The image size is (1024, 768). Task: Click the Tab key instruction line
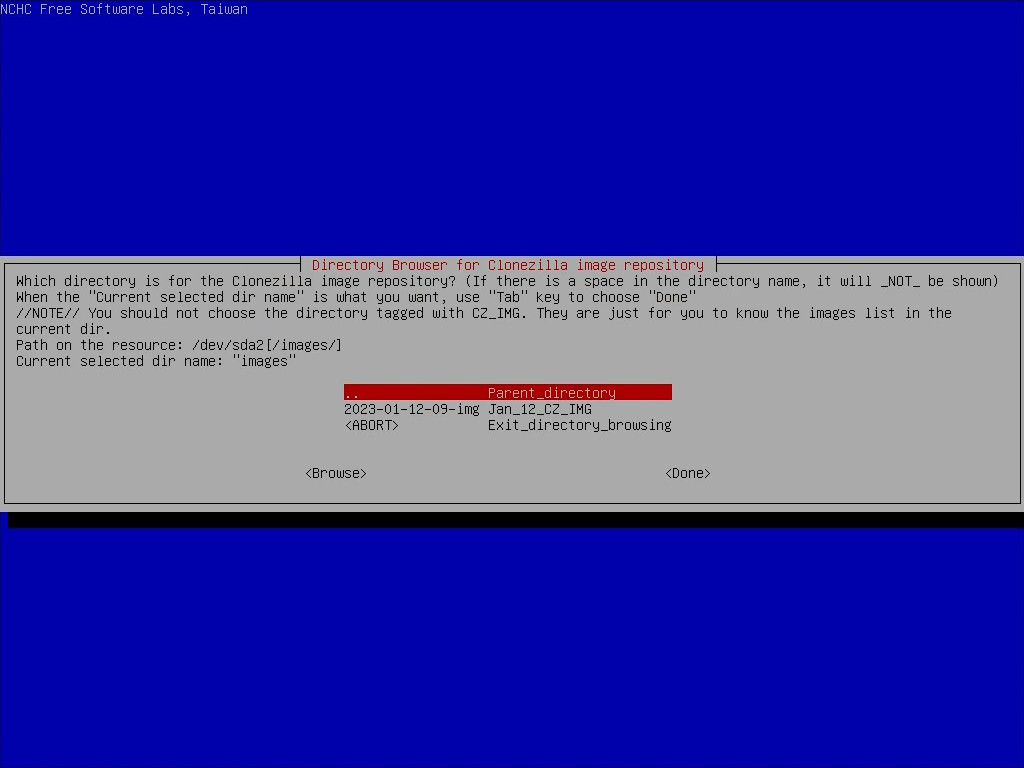[x=355, y=297]
